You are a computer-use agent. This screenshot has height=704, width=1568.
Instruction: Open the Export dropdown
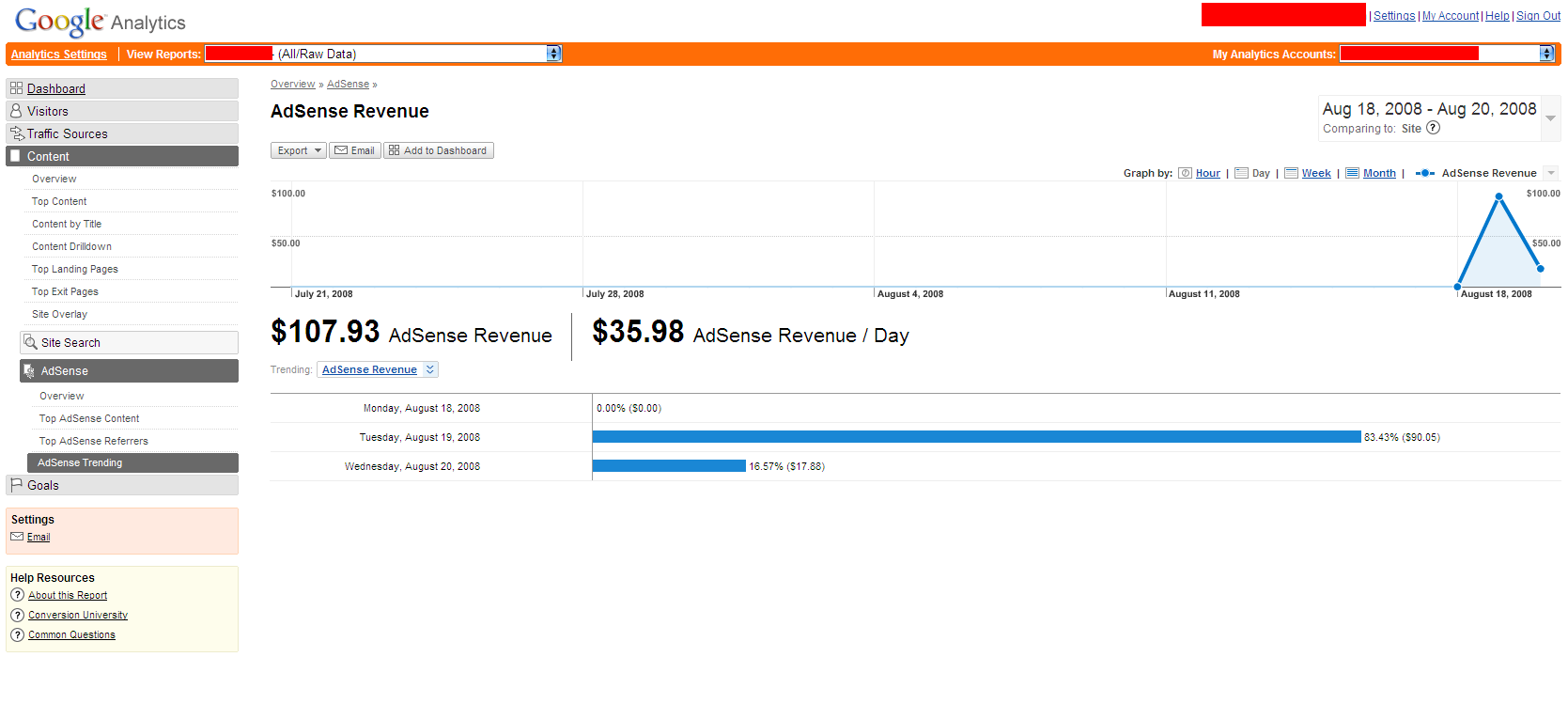click(x=299, y=150)
